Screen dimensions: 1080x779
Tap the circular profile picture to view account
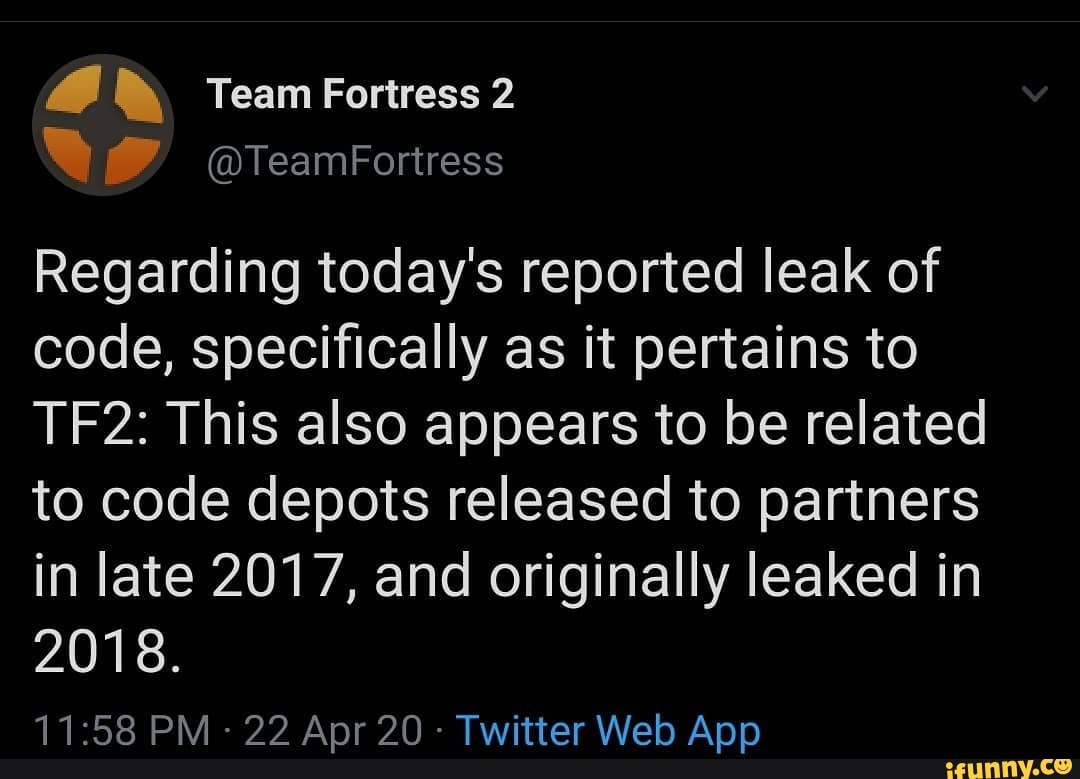(x=100, y=124)
